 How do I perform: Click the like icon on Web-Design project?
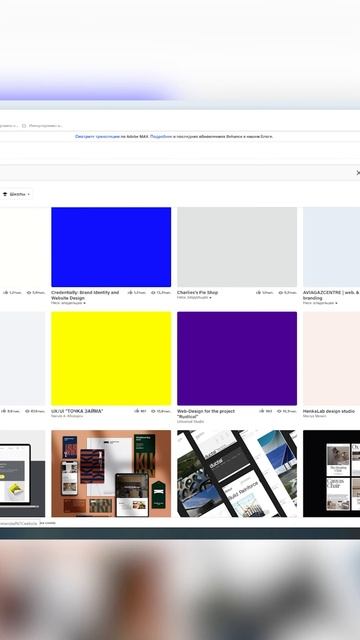tap(262, 411)
